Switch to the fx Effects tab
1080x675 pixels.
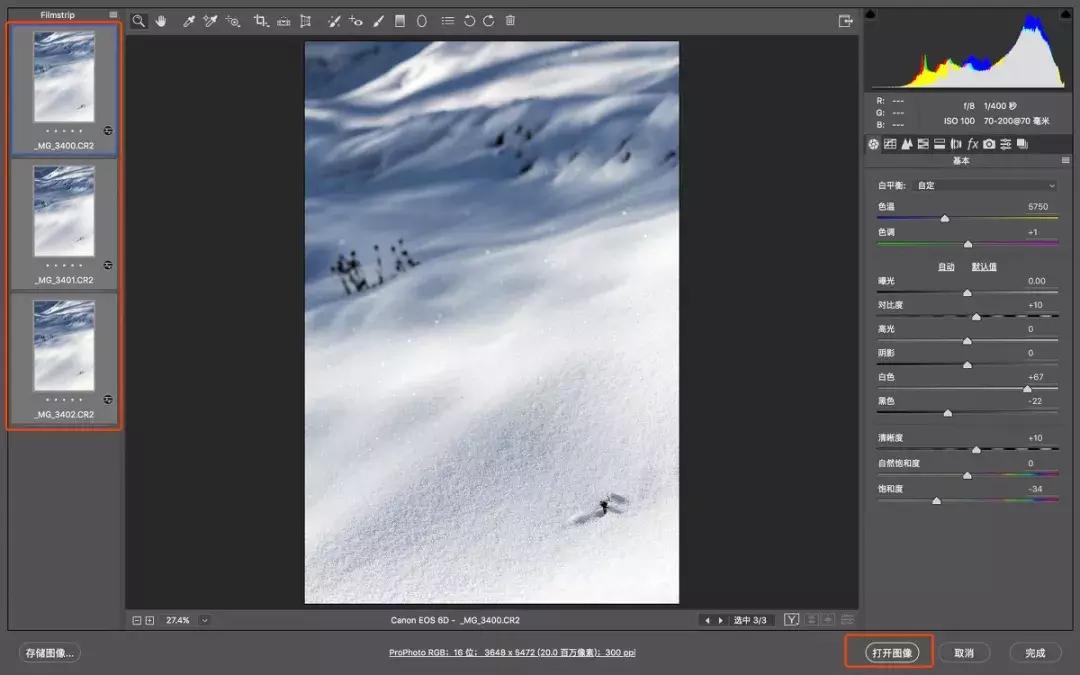[x=972, y=145]
